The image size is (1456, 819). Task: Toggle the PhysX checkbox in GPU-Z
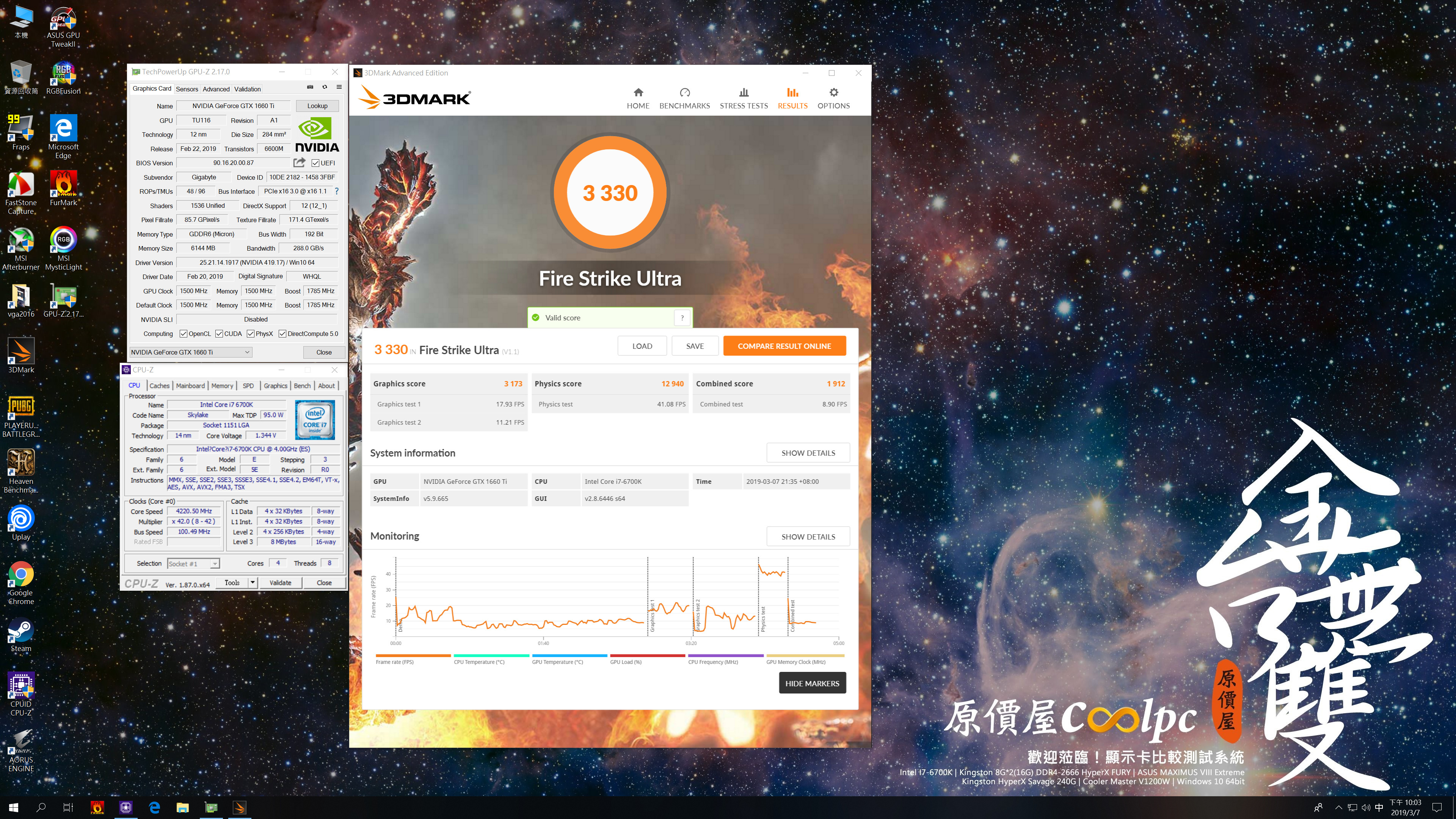coord(250,334)
